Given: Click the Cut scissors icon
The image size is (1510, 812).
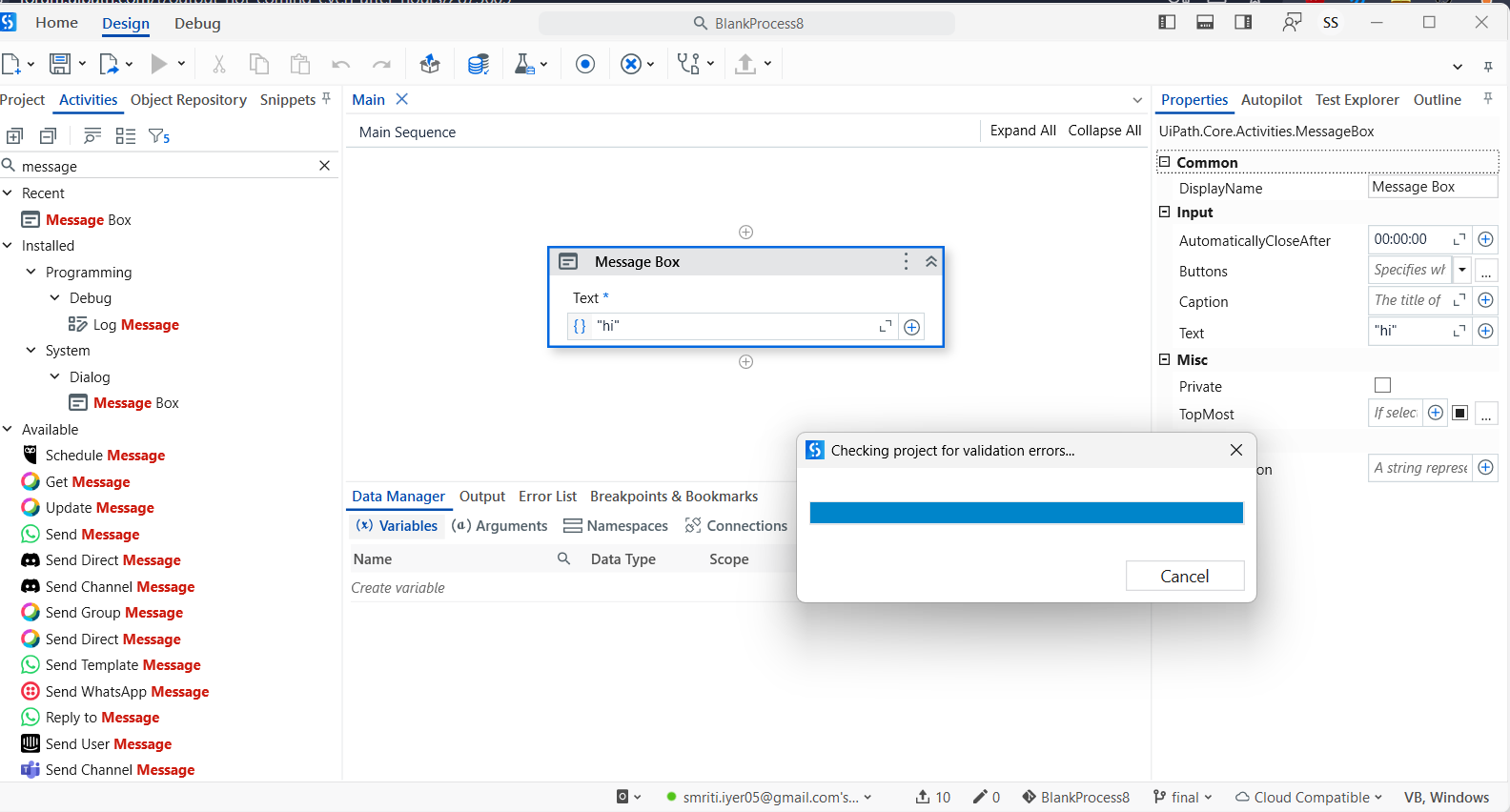Looking at the screenshot, I should point(218,64).
